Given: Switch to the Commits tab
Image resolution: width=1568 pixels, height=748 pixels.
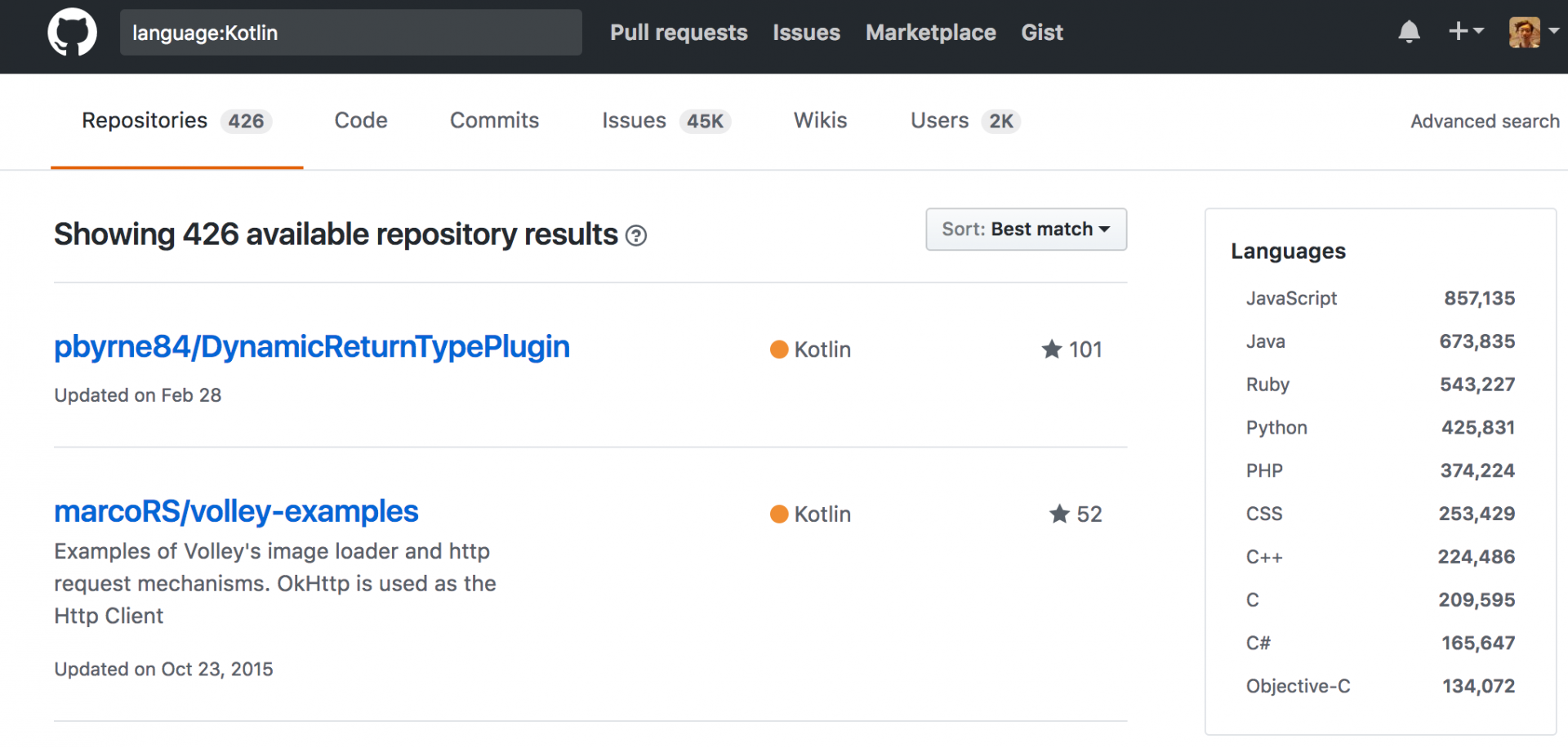Looking at the screenshot, I should (494, 121).
